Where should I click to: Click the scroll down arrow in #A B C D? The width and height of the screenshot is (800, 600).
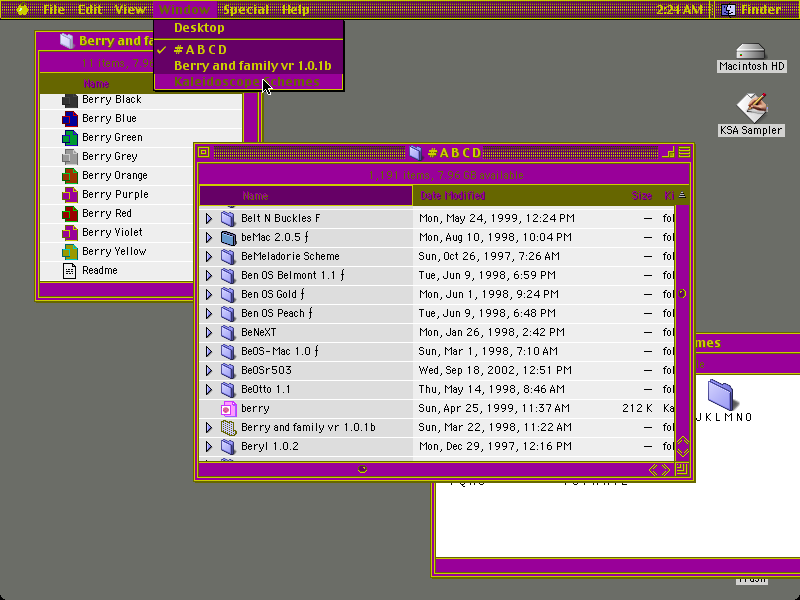coord(682,452)
